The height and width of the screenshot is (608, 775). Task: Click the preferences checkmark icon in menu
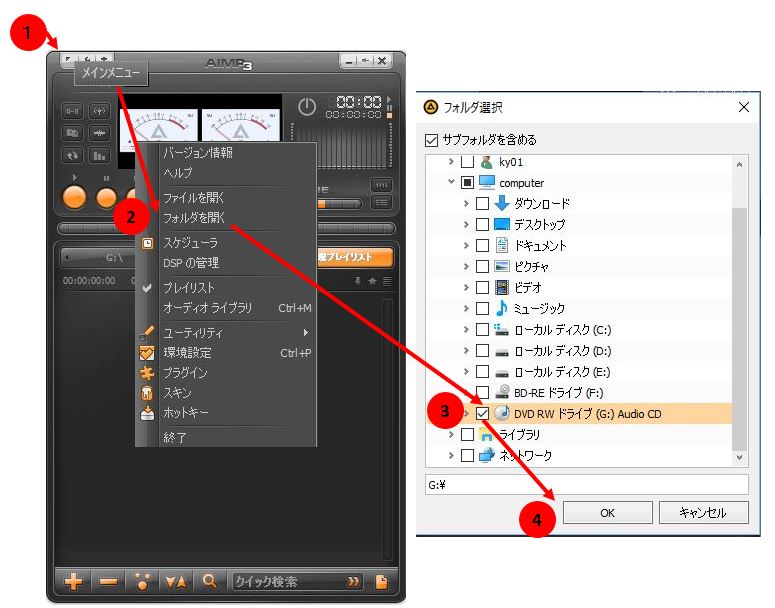click(147, 352)
